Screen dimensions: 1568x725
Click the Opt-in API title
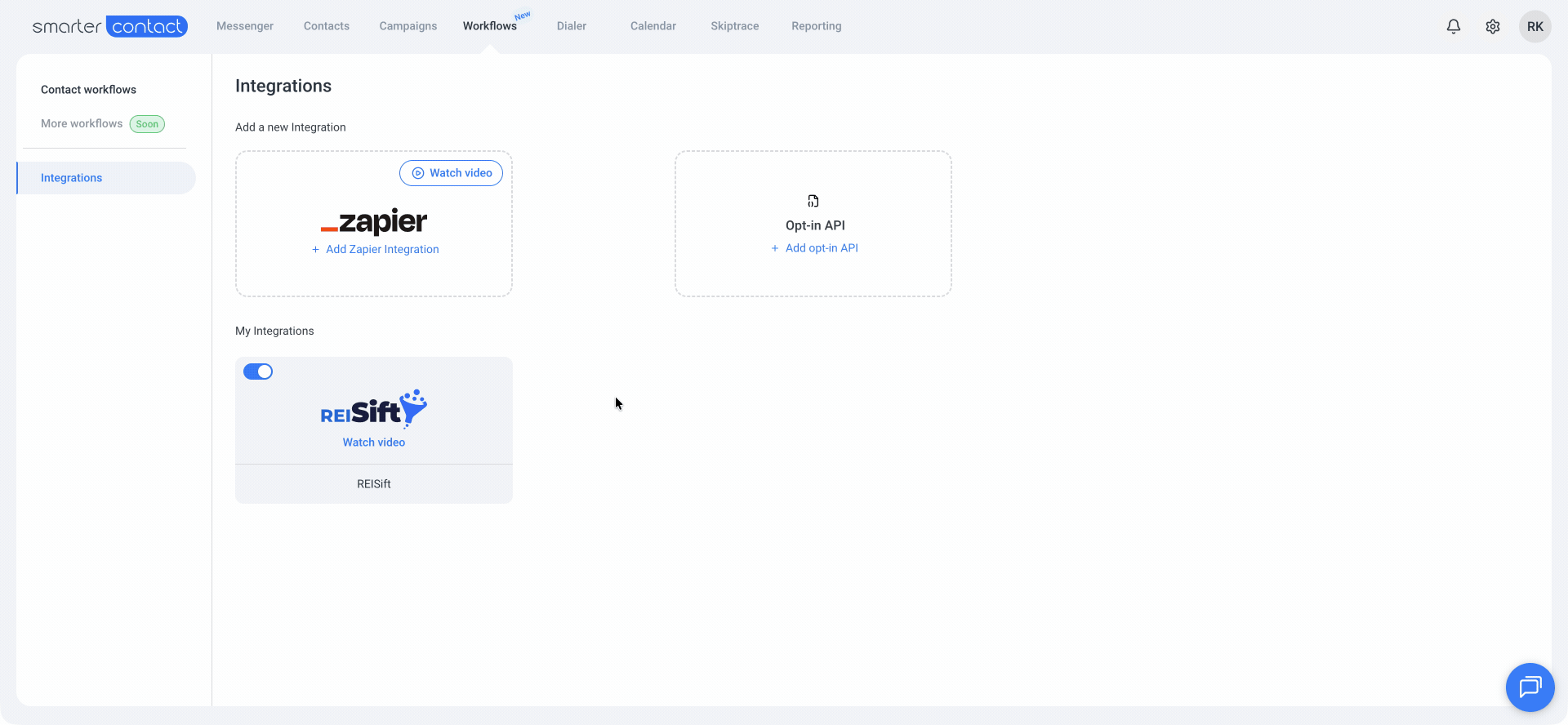pyautogui.click(x=815, y=225)
